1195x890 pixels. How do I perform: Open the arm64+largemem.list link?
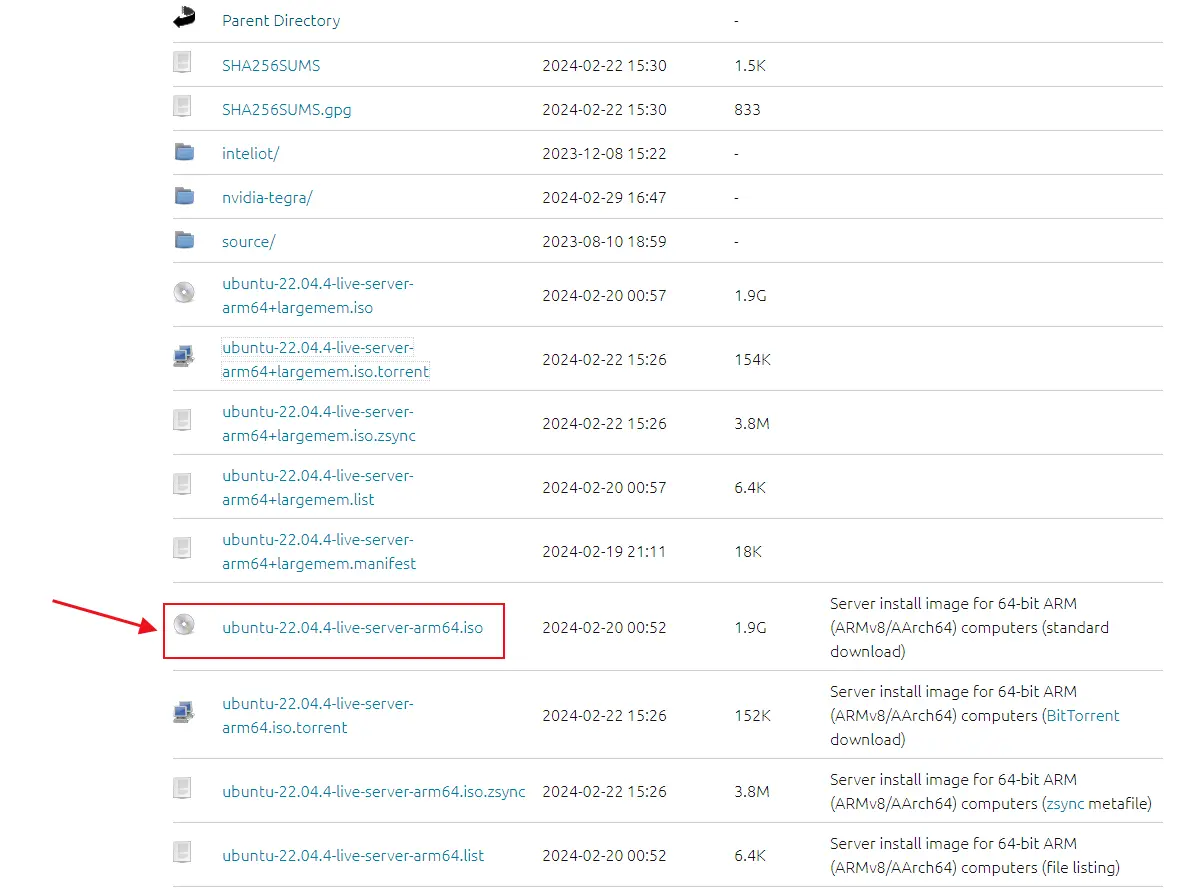click(318, 488)
